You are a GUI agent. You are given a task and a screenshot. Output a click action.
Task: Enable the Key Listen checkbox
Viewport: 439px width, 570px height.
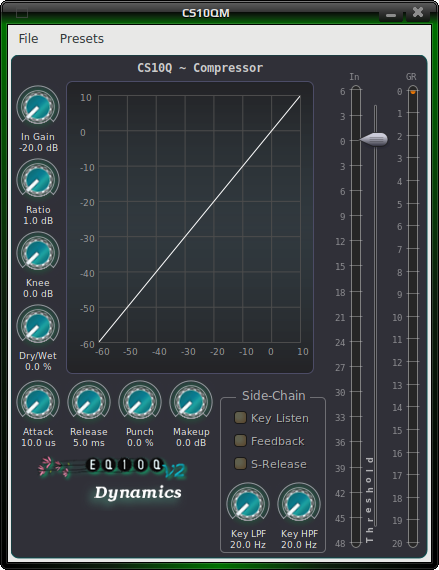click(x=240, y=418)
